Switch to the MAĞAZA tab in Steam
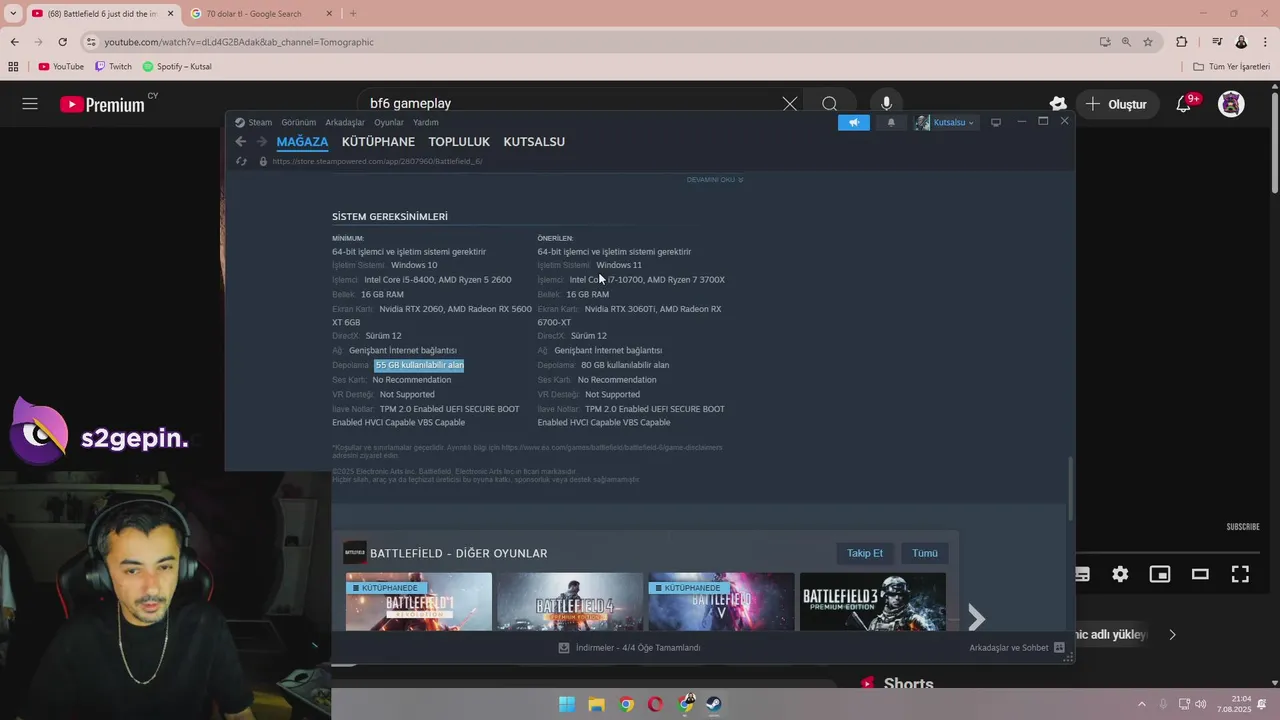Screen dimensions: 1280x720 point(302,142)
